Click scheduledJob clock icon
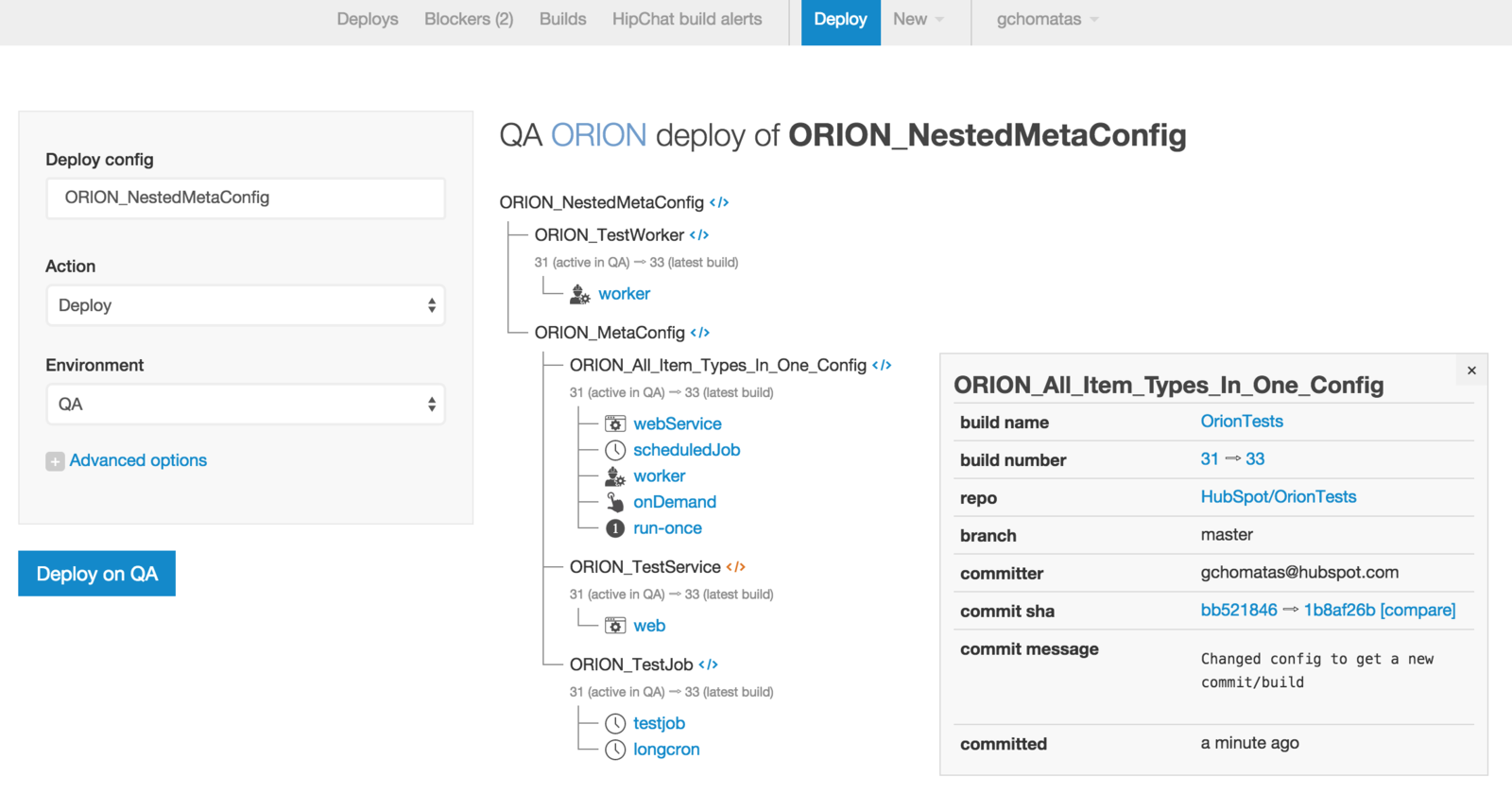 point(615,450)
